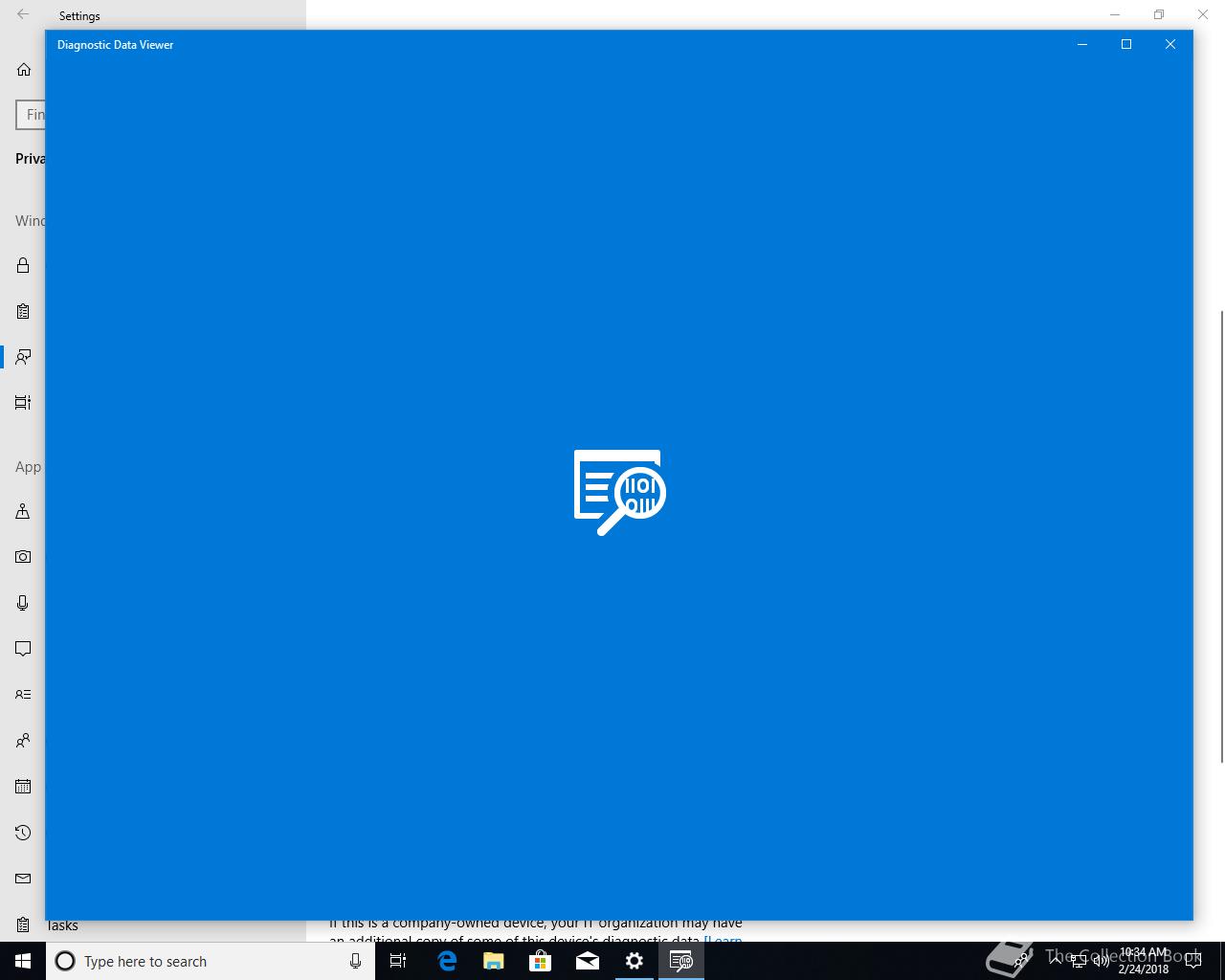The width and height of the screenshot is (1225, 980).
Task: Launch Microsoft Edge from the taskbar
Action: coord(447,961)
